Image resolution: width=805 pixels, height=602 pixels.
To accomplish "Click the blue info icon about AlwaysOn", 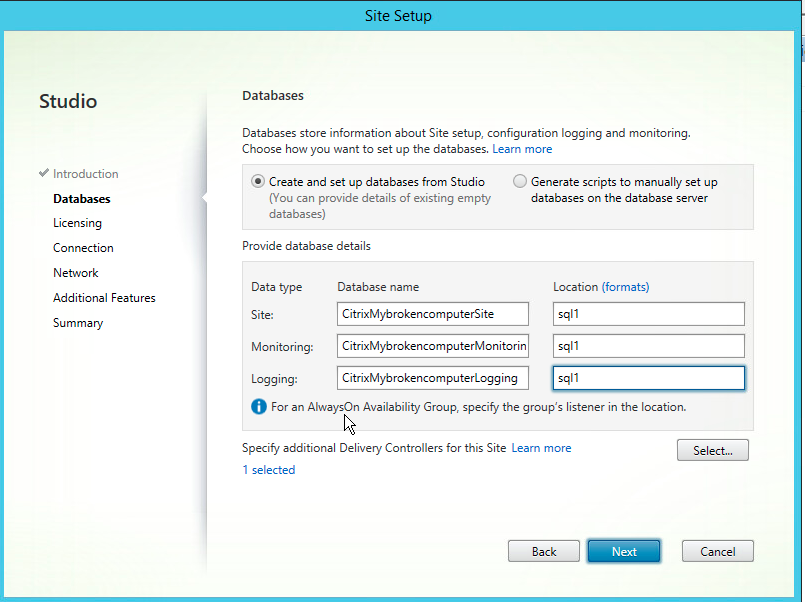I will 259,407.
